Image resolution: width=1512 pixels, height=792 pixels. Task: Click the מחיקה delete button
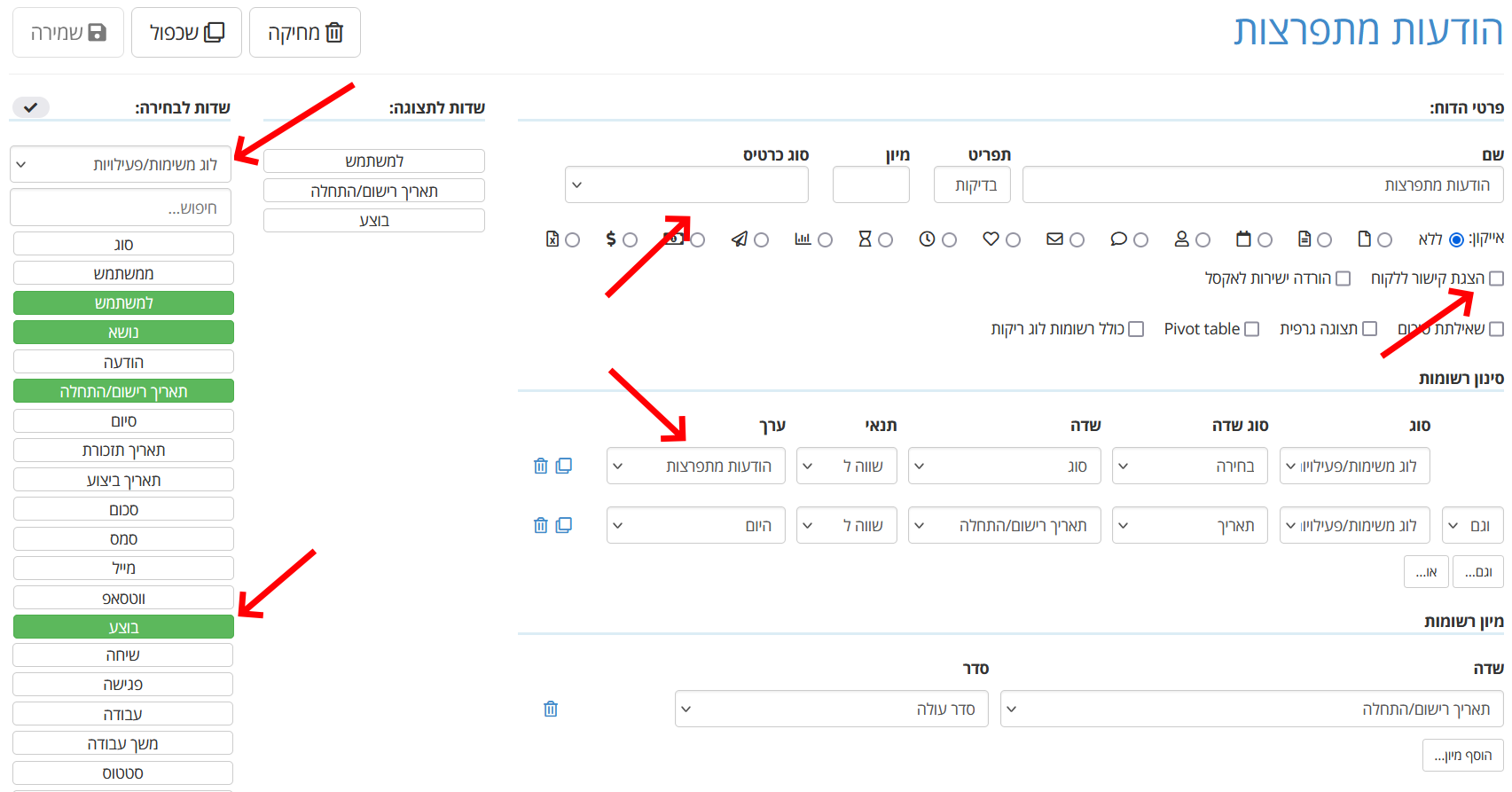click(305, 33)
